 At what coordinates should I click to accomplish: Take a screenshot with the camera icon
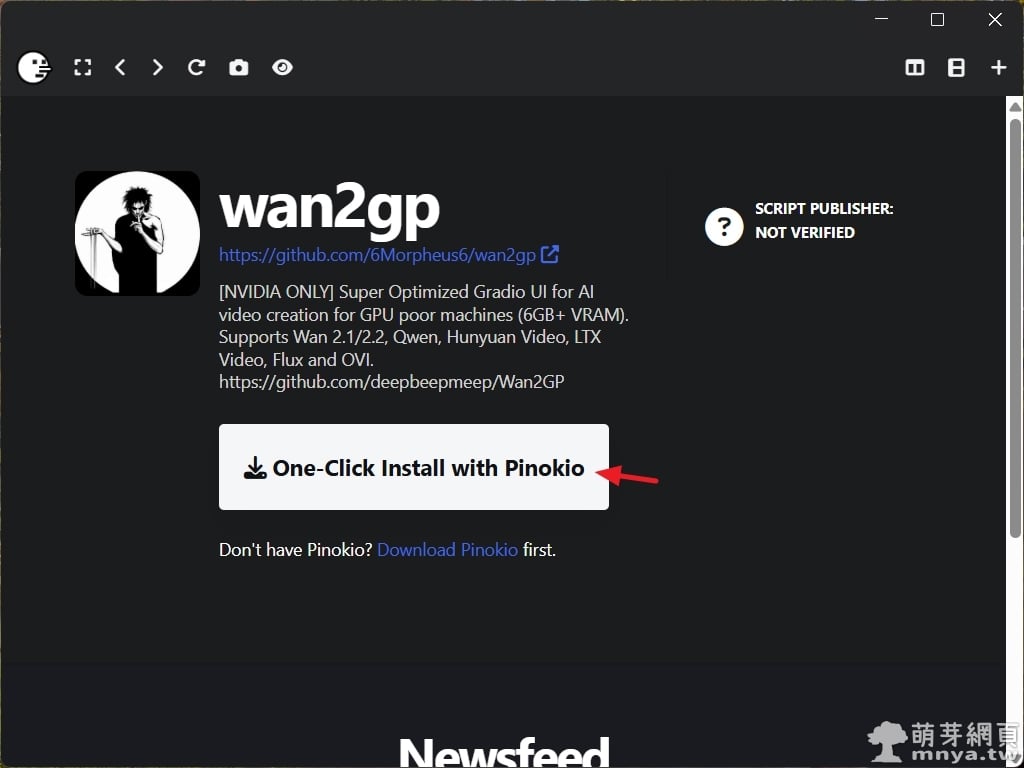238,67
